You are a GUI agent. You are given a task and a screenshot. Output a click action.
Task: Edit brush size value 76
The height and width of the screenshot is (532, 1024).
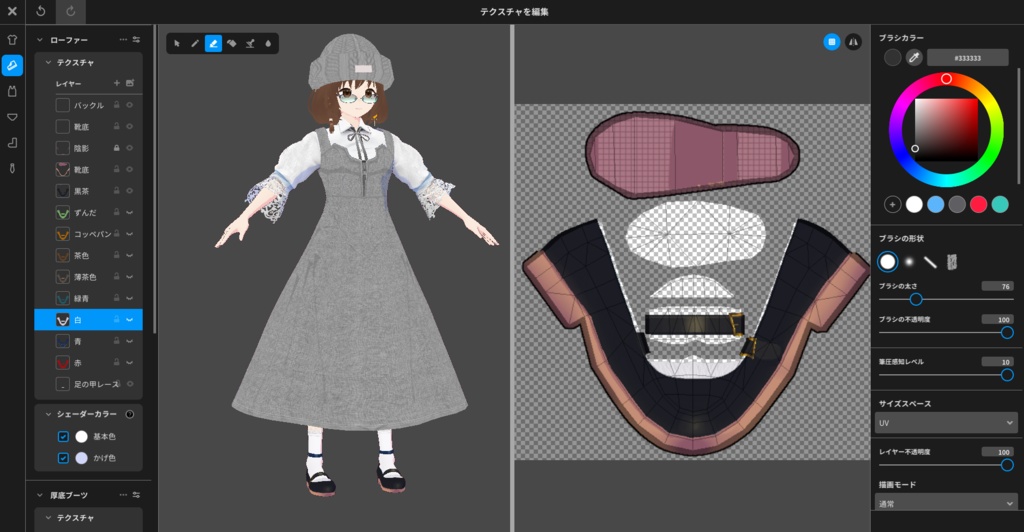[997, 286]
